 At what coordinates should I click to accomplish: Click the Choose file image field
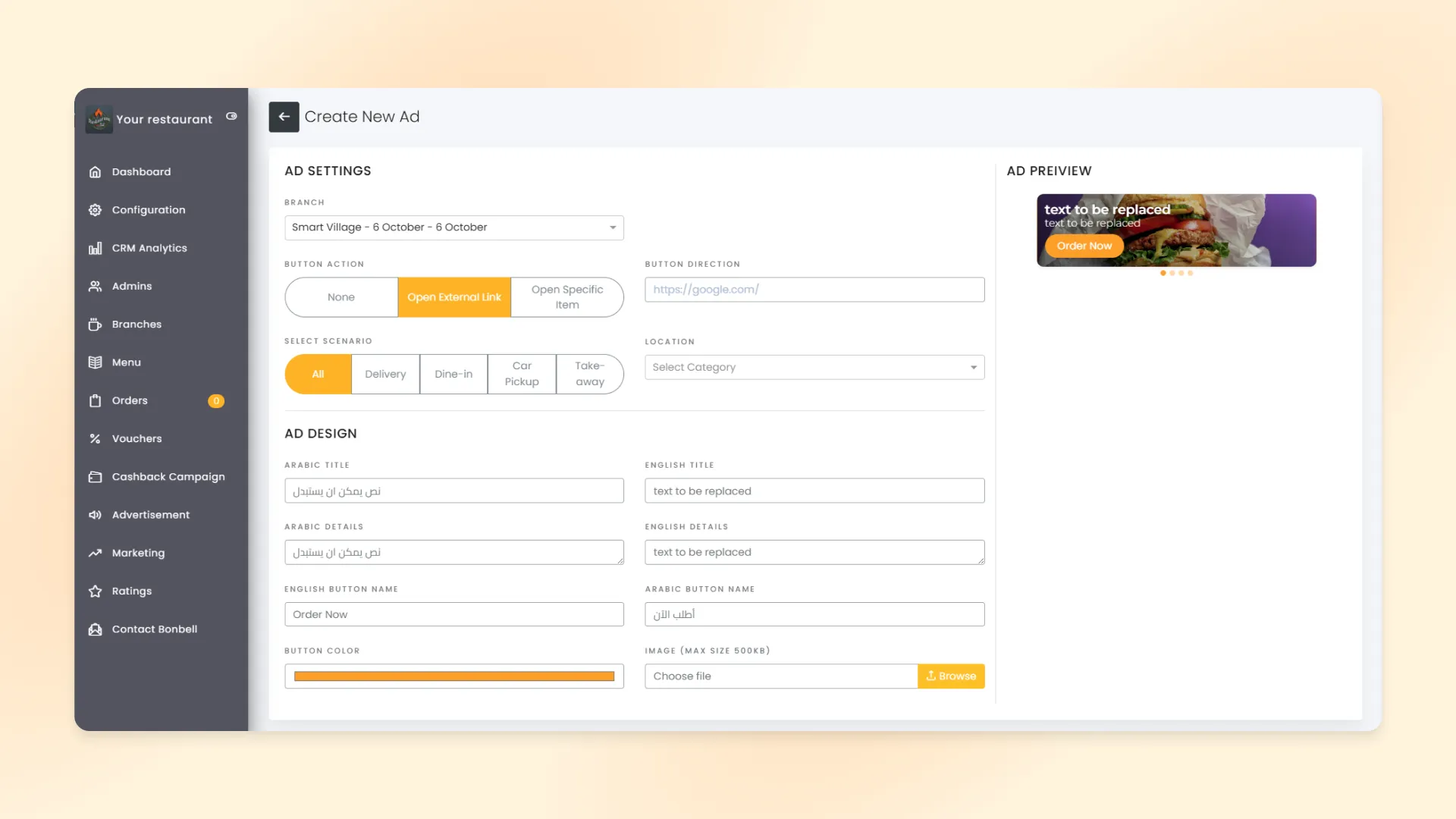click(782, 676)
